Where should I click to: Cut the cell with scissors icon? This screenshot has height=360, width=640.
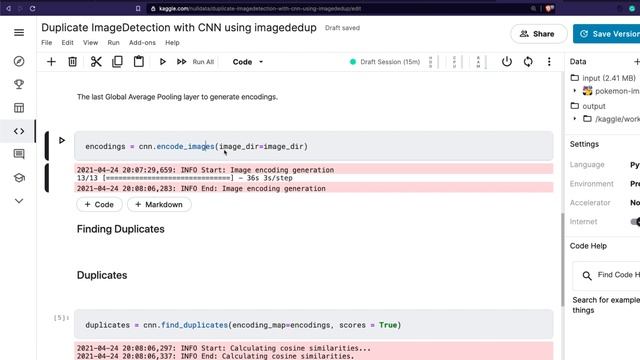(x=96, y=62)
